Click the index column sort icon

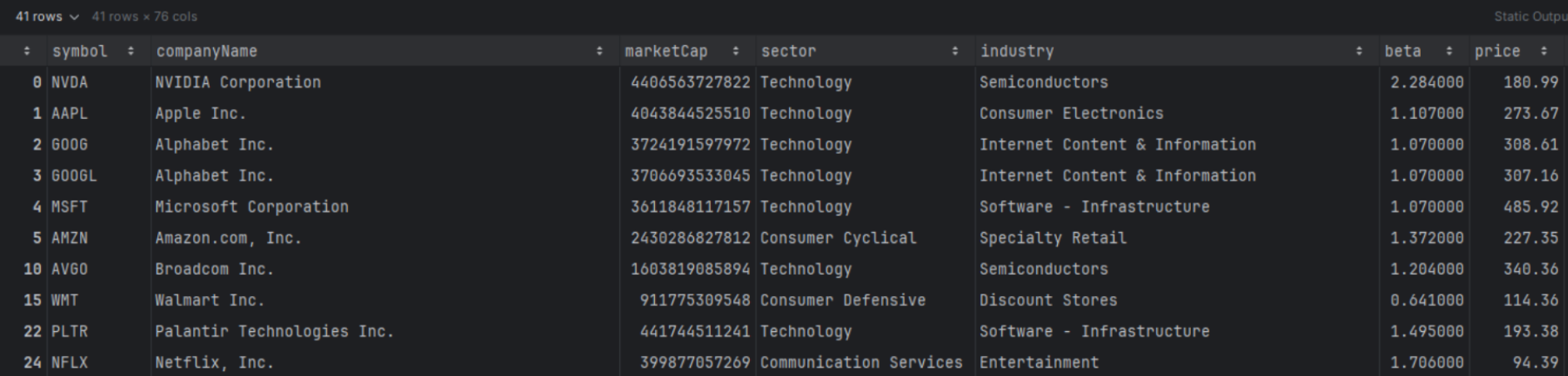click(27, 52)
